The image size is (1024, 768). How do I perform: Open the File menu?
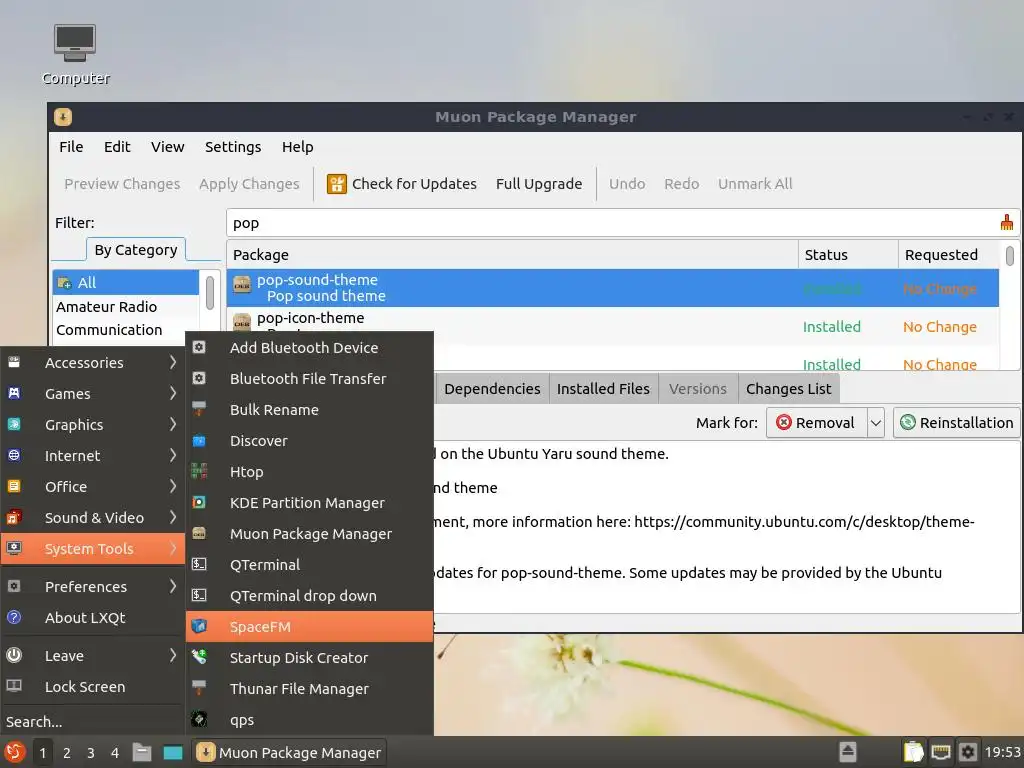(x=71, y=147)
